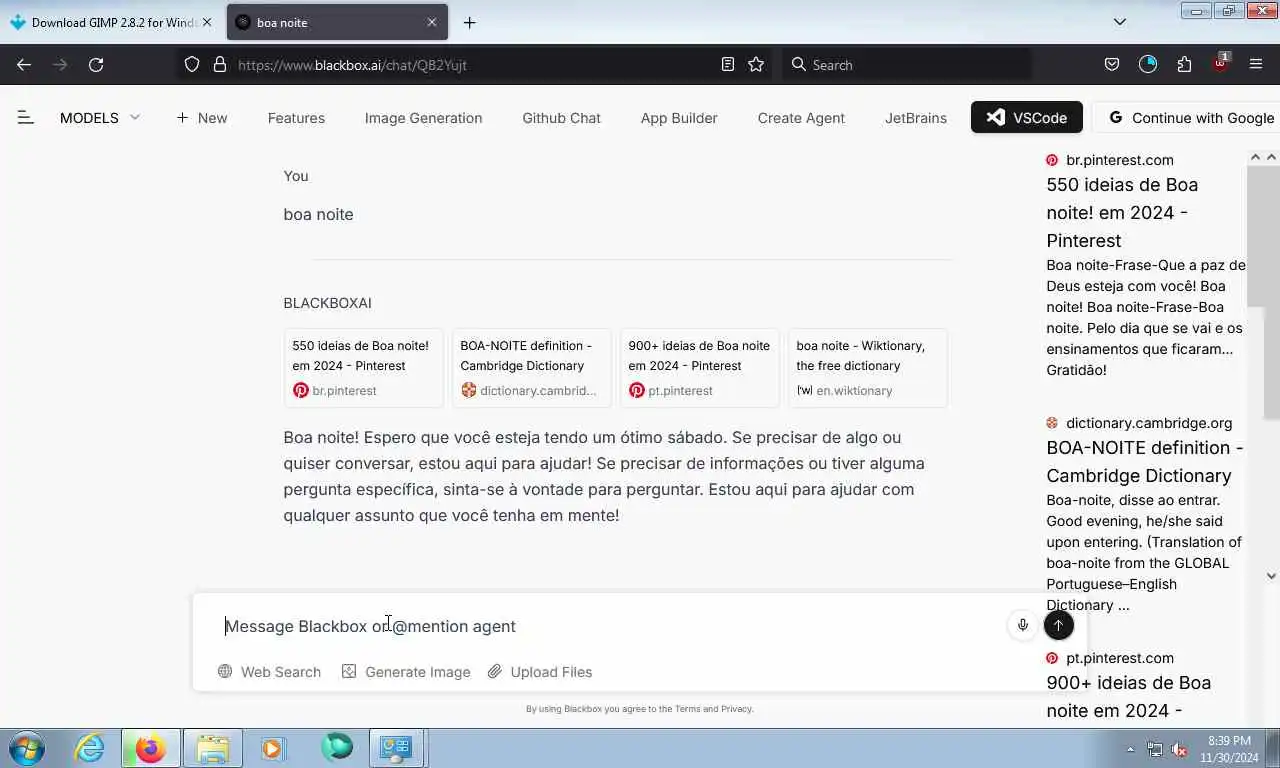Open the Pocket save icon
The image size is (1280, 768).
click(x=1112, y=64)
